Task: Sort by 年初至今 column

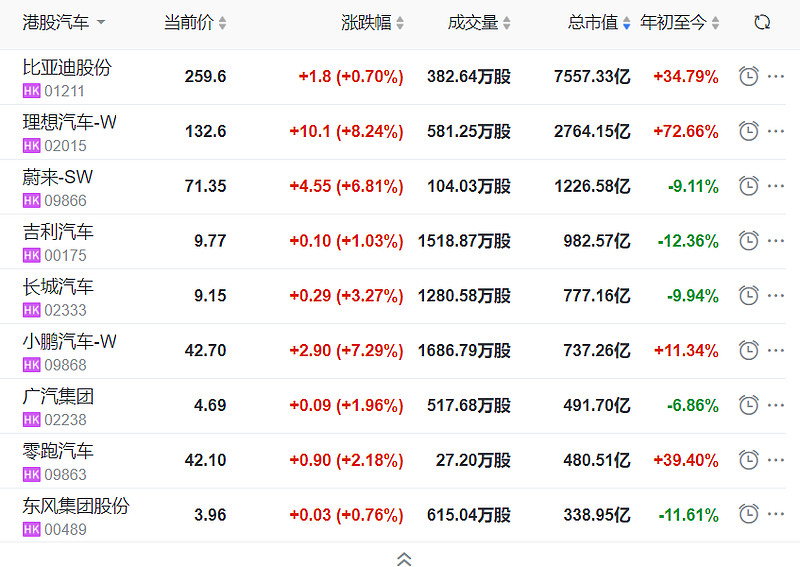Action: [x=679, y=22]
